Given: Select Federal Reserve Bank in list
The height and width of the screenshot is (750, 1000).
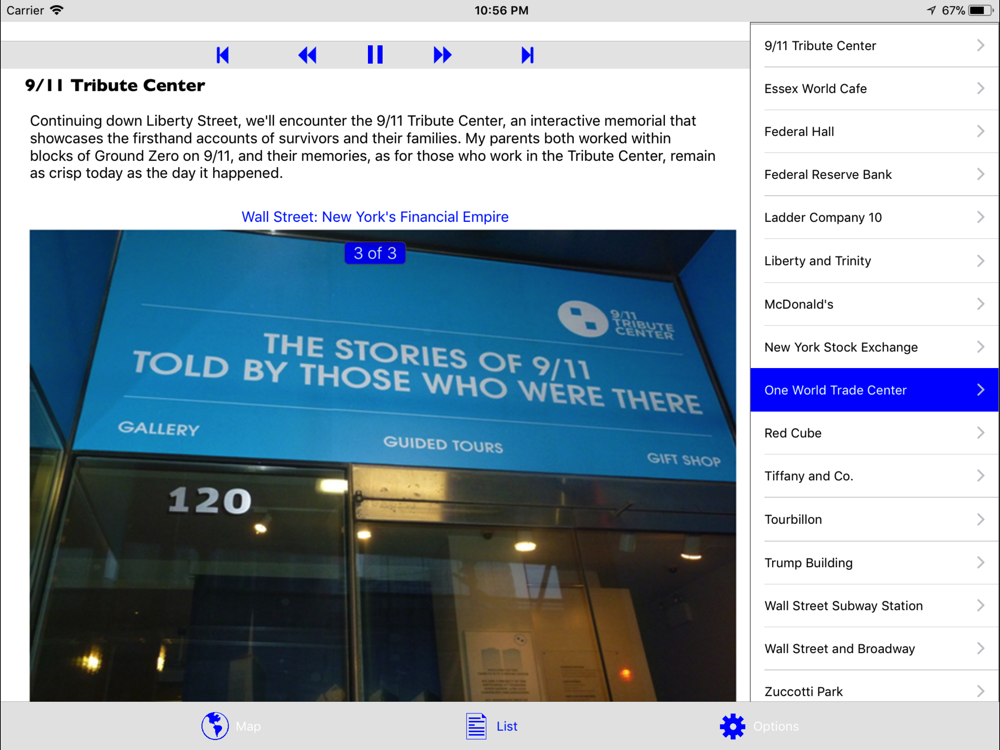Looking at the screenshot, I should tap(875, 175).
